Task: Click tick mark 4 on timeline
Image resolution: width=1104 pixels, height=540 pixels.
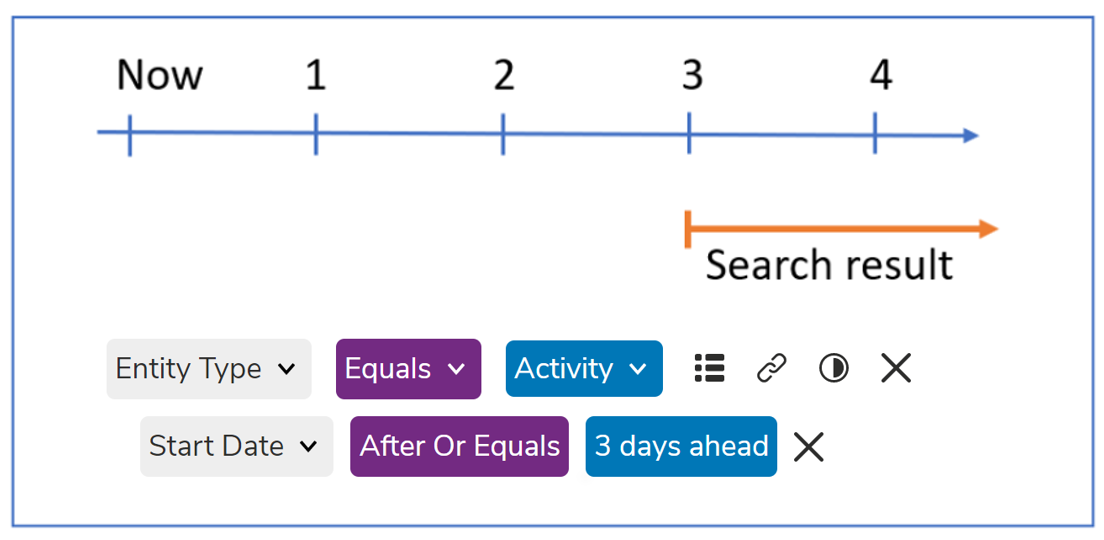Action: pos(875,133)
